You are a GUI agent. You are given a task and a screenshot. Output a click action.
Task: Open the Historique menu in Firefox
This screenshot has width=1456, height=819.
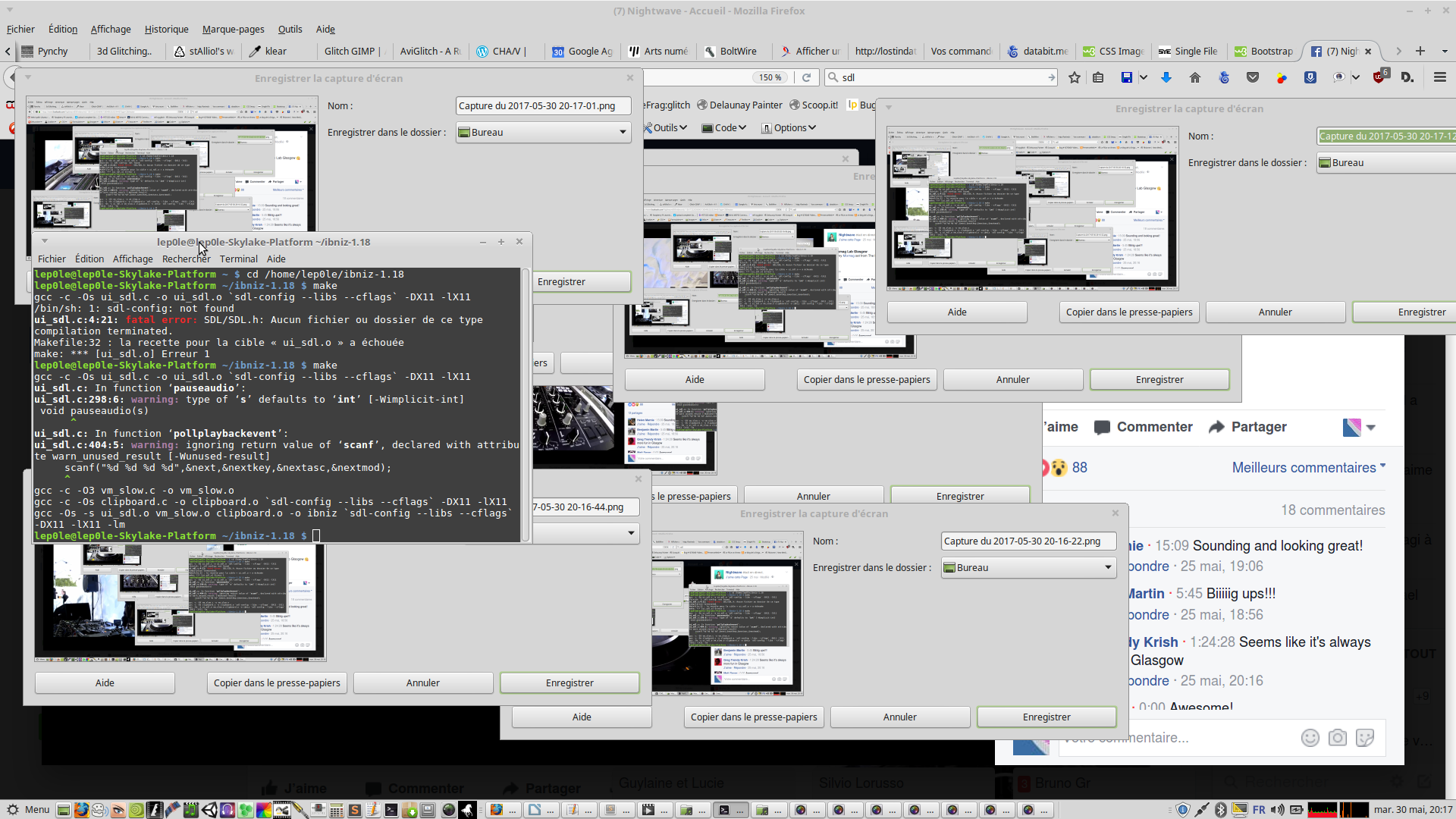[166, 30]
